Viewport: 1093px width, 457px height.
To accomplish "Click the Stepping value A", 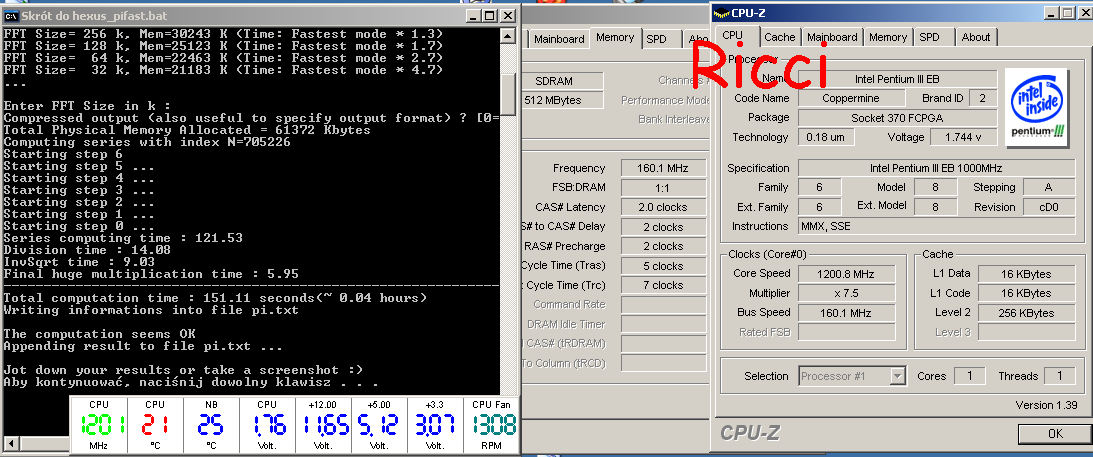I will [x=1049, y=187].
